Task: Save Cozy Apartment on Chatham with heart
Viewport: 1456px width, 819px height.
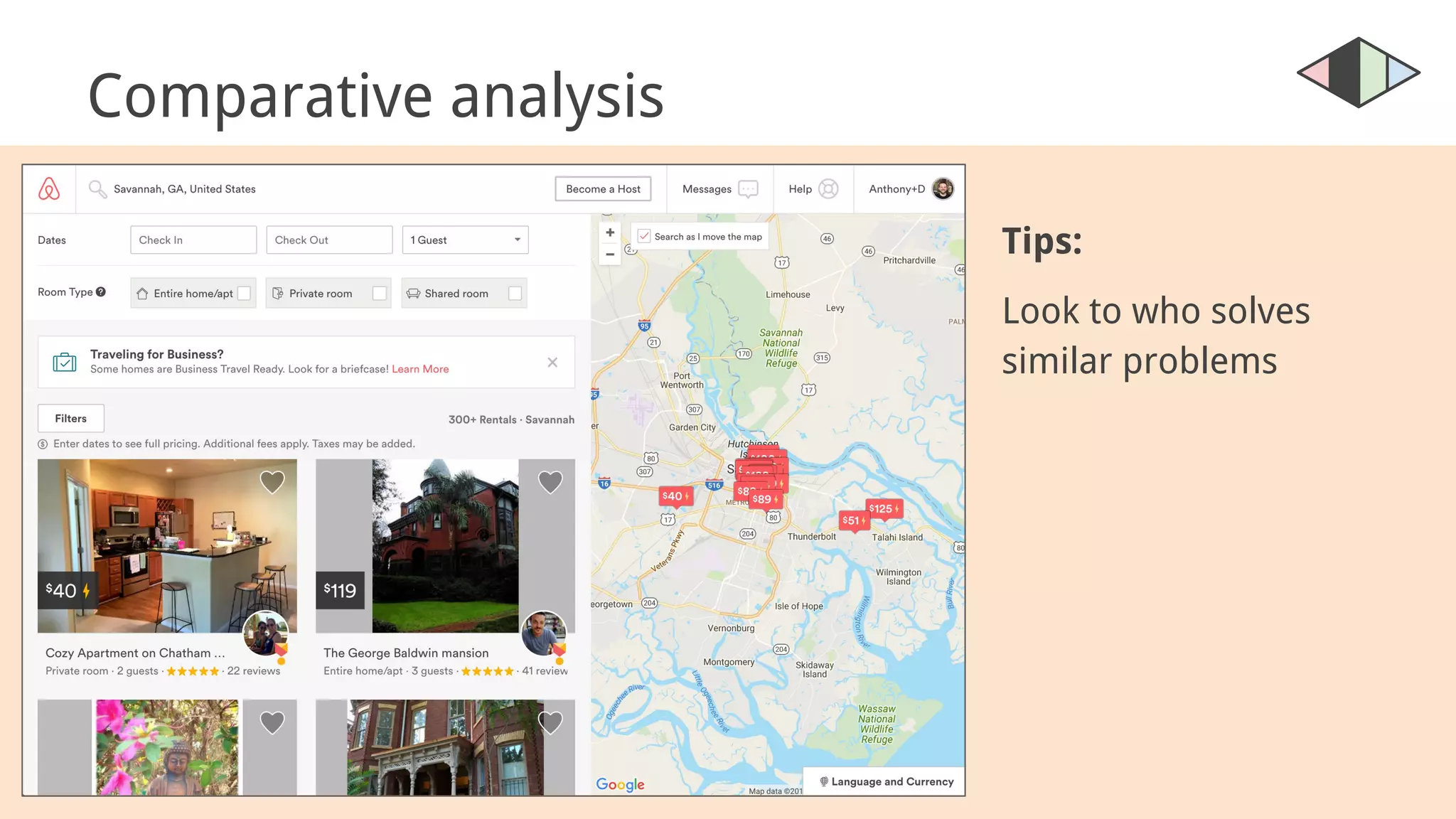Action: (x=272, y=482)
